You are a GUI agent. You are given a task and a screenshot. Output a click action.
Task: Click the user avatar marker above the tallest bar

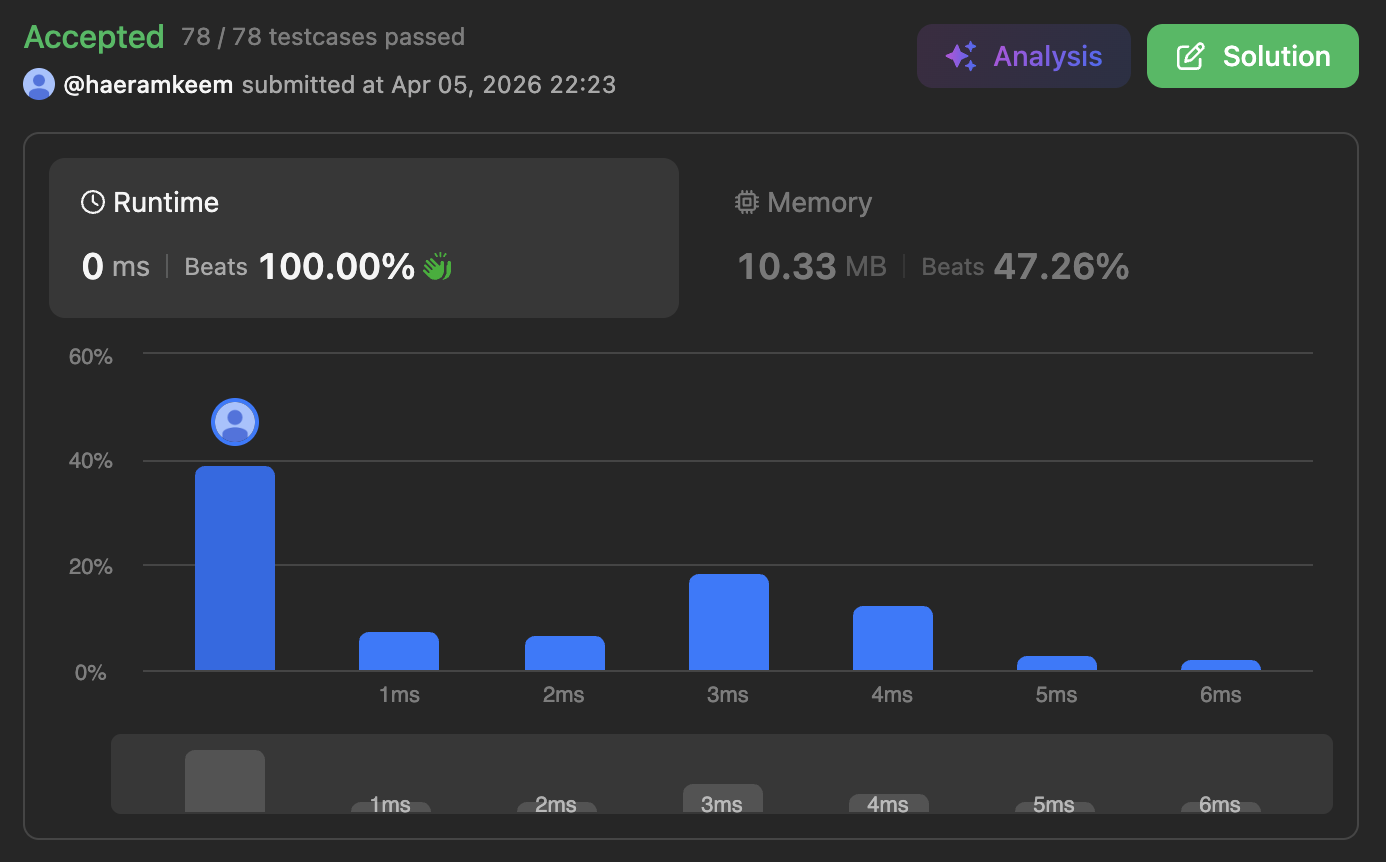235,422
